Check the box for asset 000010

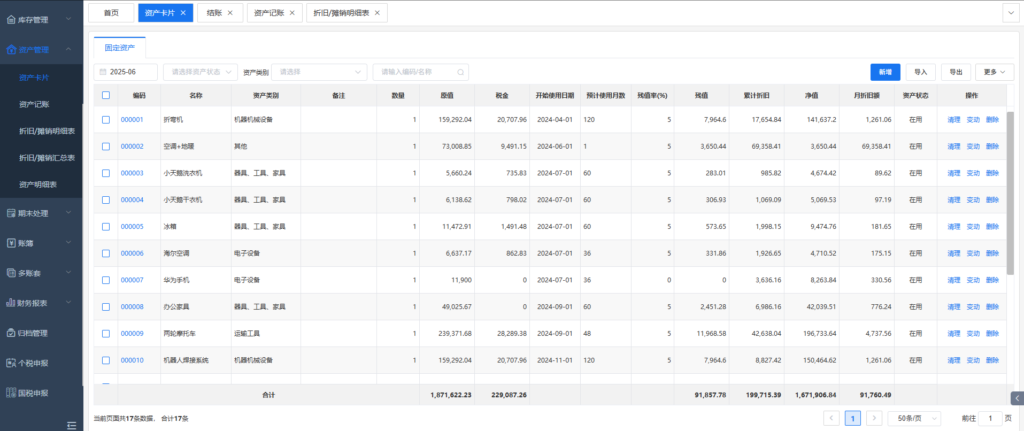pos(106,360)
